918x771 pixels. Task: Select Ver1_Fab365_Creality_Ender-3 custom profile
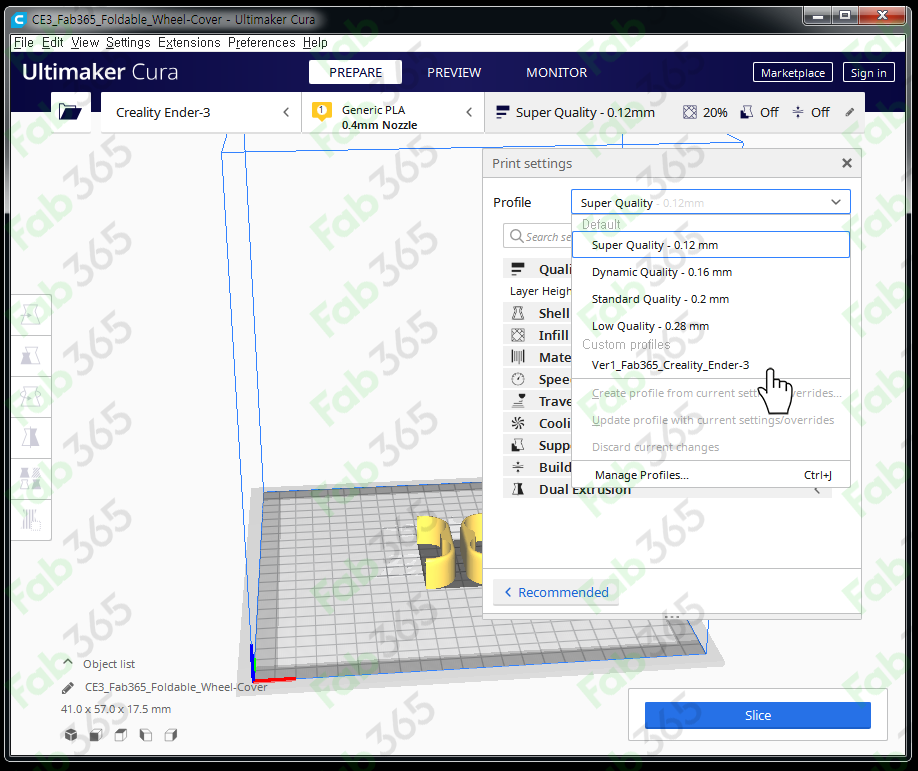[x=711, y=365]
